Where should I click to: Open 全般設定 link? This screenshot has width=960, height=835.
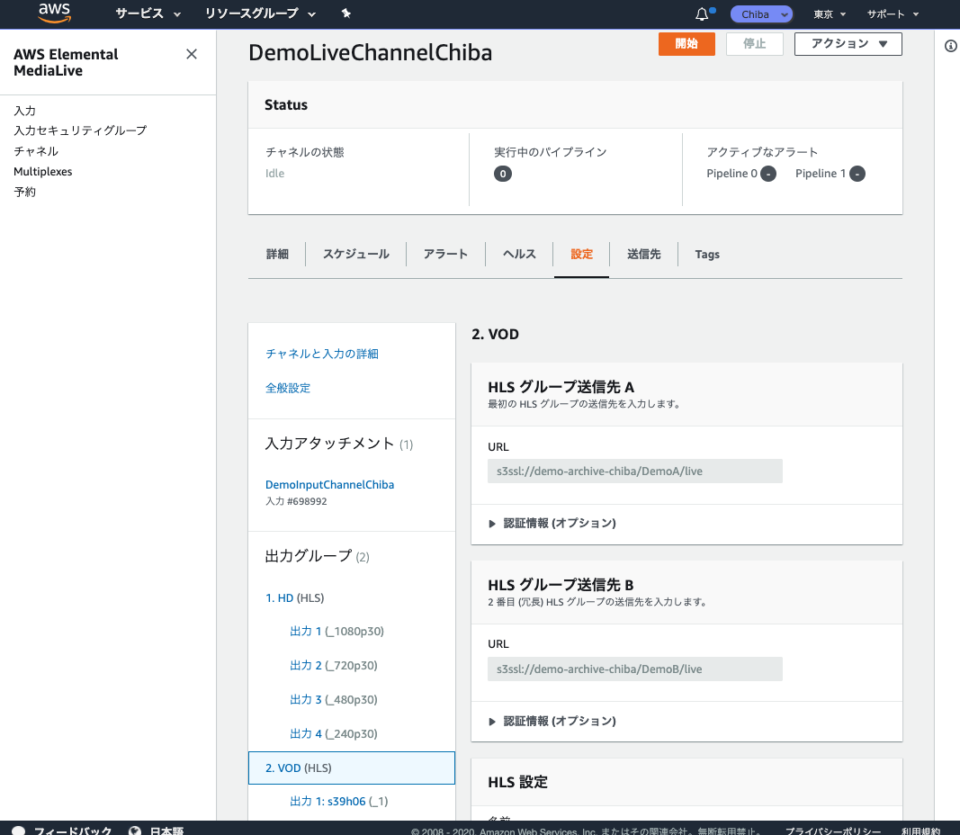tap(288, 388)
